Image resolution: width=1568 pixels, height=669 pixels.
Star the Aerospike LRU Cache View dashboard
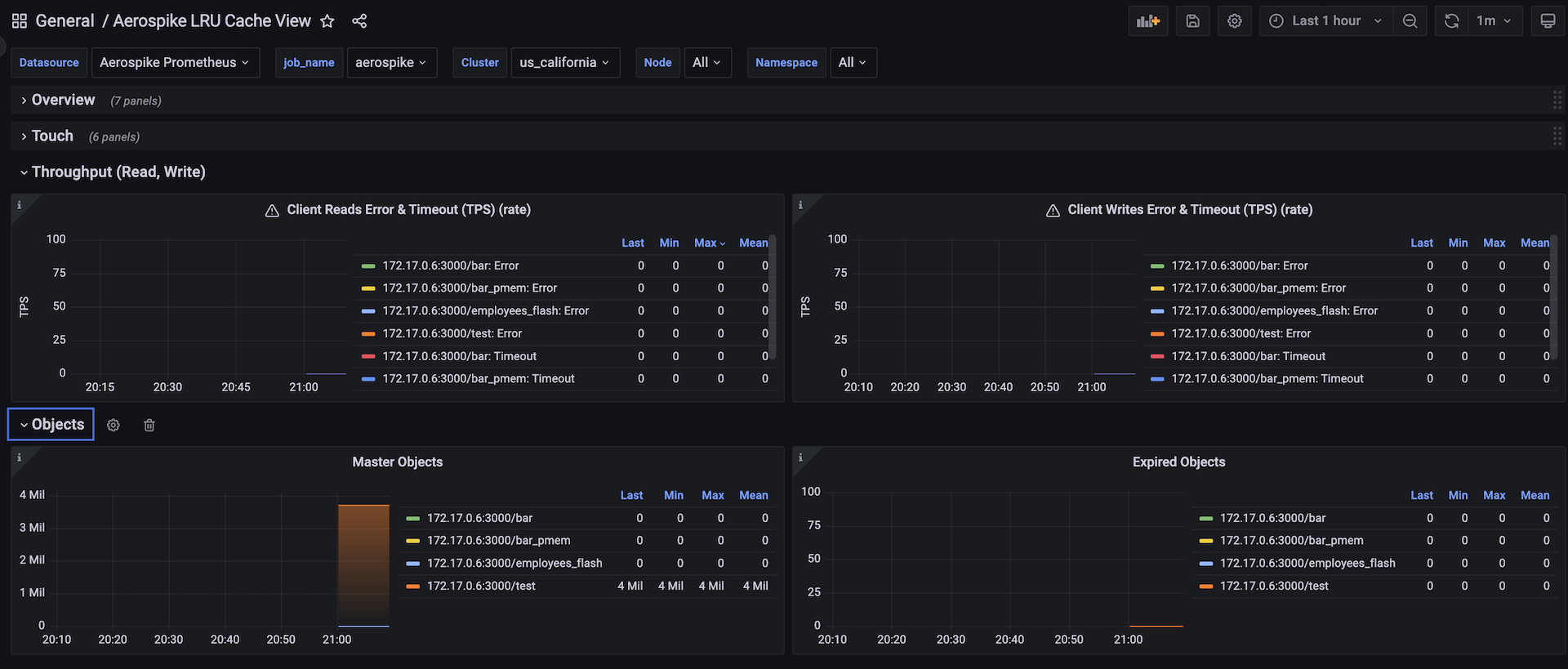click(327, 21)
